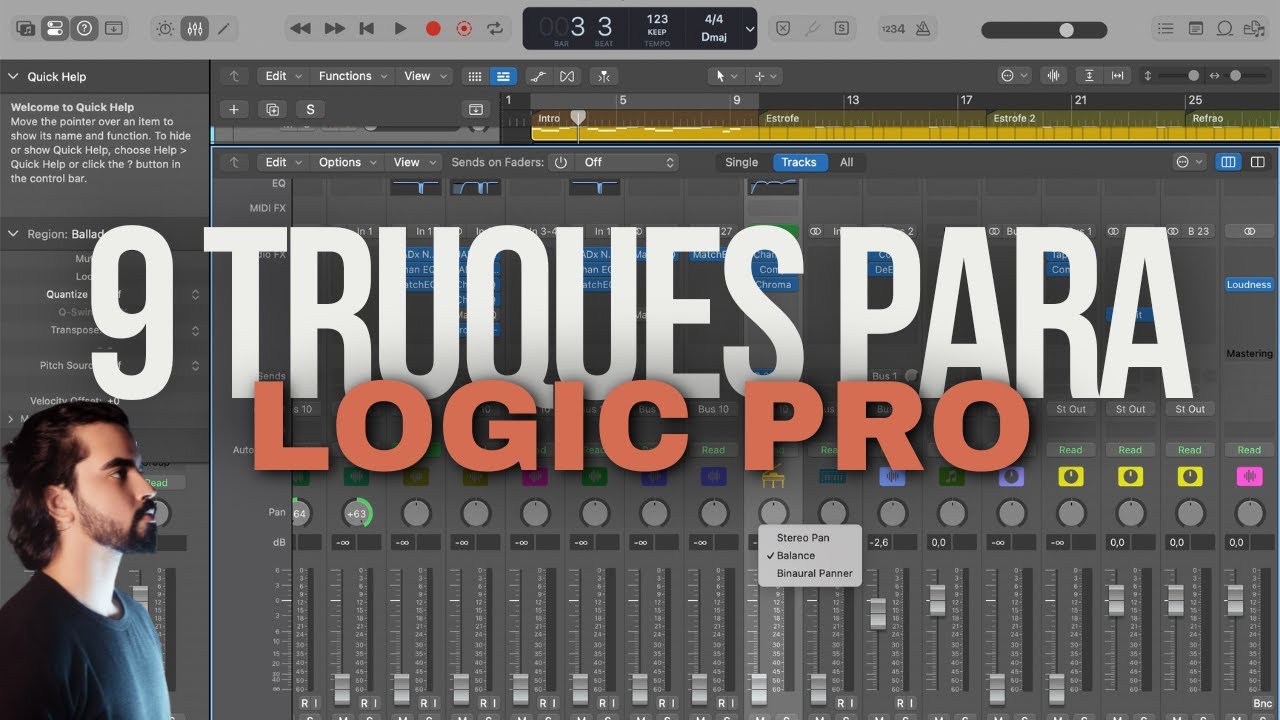1280x720 pixels.
Task: Open the LCD display mode dropdown arrow
Action: click(751, 29)
